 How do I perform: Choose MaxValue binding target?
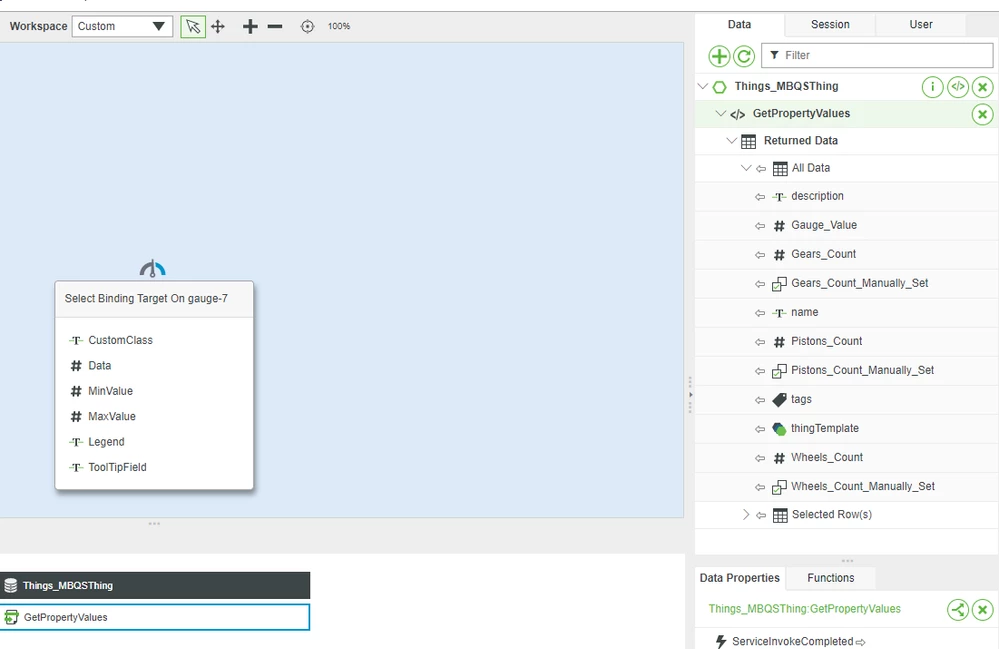pyautogui.click(x=111, y=417)
